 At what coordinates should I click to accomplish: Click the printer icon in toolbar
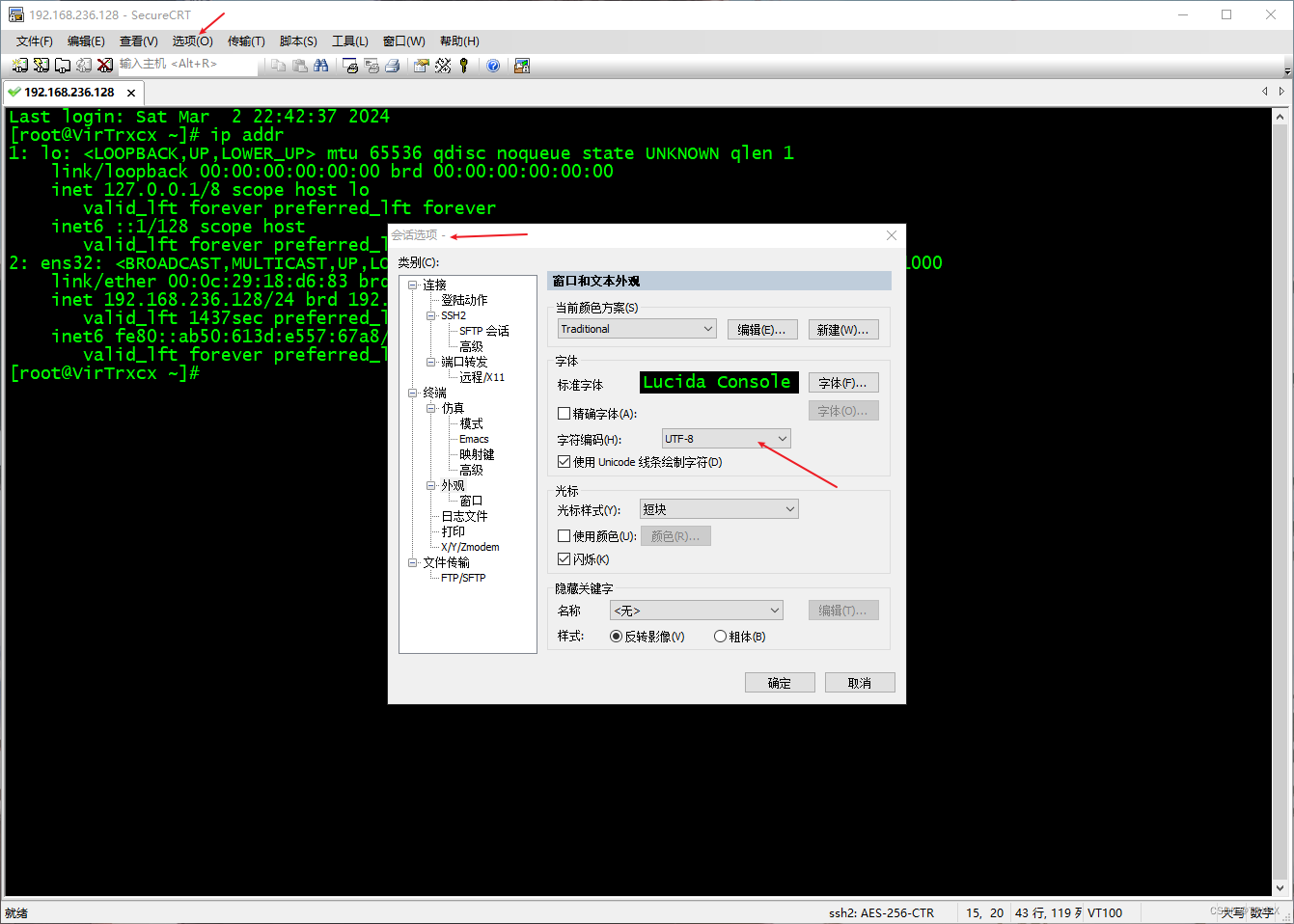pyautogui.click(x=393, y=66)
